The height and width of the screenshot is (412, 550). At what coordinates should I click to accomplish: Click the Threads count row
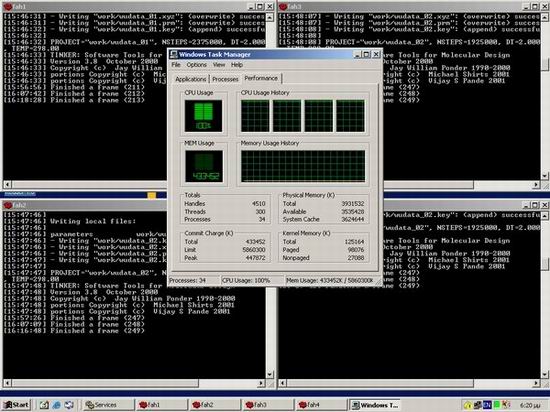click(x=225, y=212)
